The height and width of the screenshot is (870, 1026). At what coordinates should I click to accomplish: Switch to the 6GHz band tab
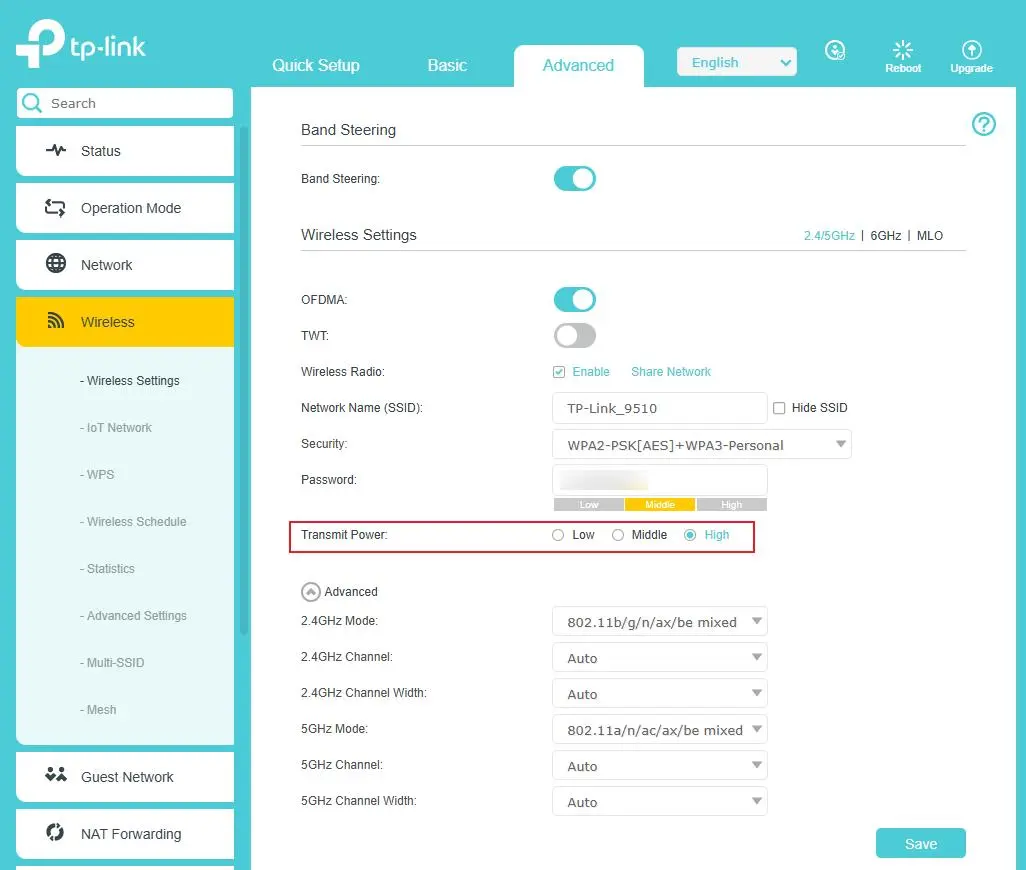click(885, 235)
